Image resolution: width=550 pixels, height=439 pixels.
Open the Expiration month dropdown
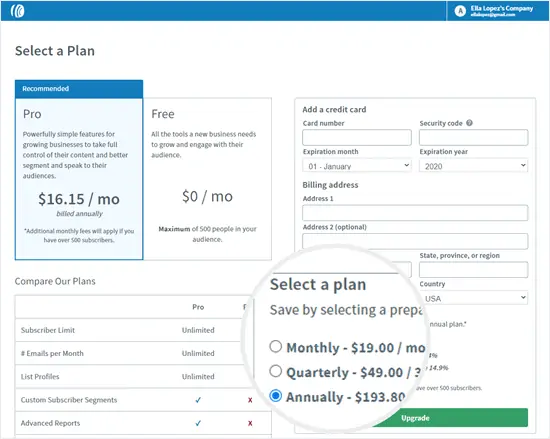coord(357,166)
